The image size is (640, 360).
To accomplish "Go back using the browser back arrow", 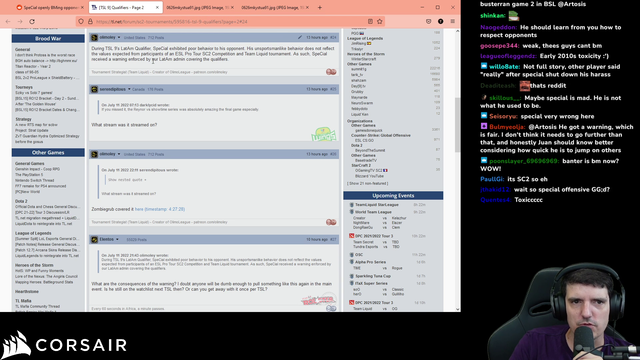I will pyautogui.click(x=8, y=22).
